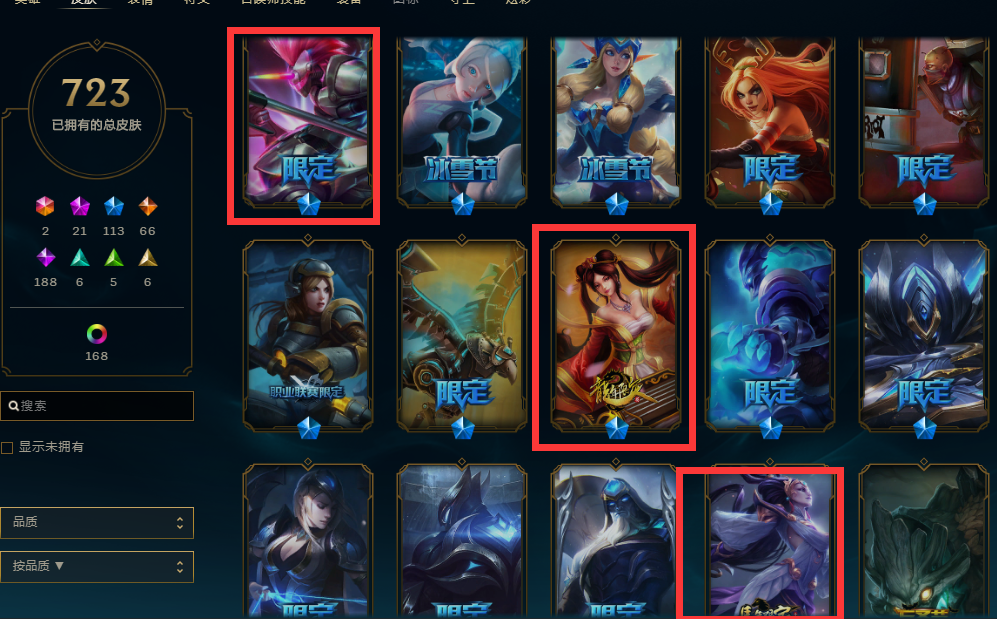Open the pink-haired armored 限定 skin card
The width and height of the screenshot is (997, 619).
pyautogui.click(x=308, y=122)
